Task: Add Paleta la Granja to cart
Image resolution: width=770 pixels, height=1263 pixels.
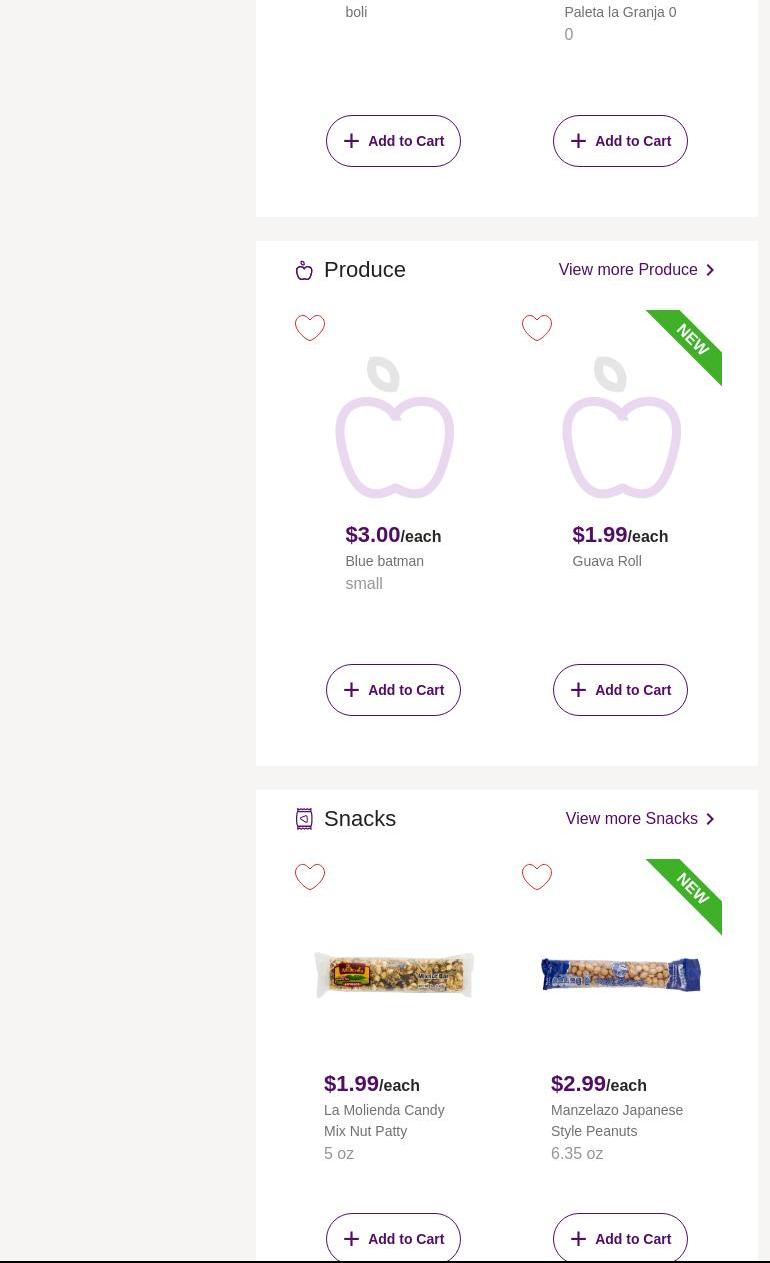Action: pos(620,141)
